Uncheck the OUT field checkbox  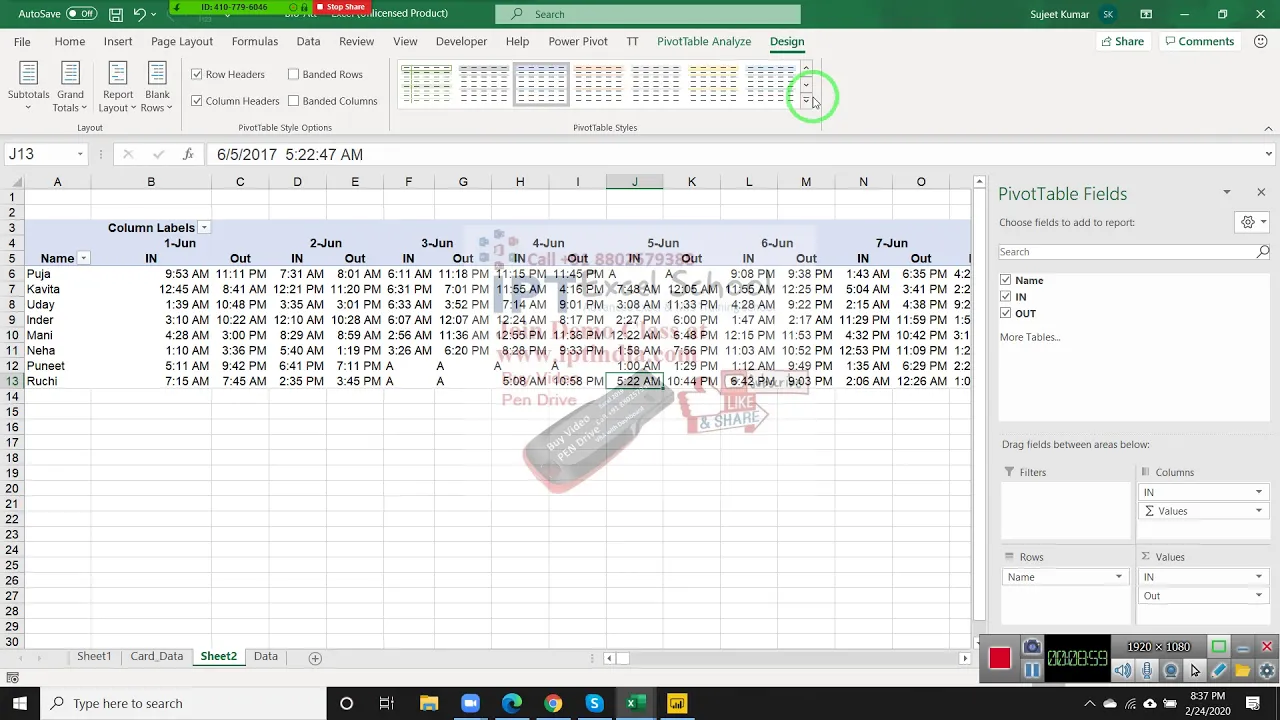(x=1006, y=313)
